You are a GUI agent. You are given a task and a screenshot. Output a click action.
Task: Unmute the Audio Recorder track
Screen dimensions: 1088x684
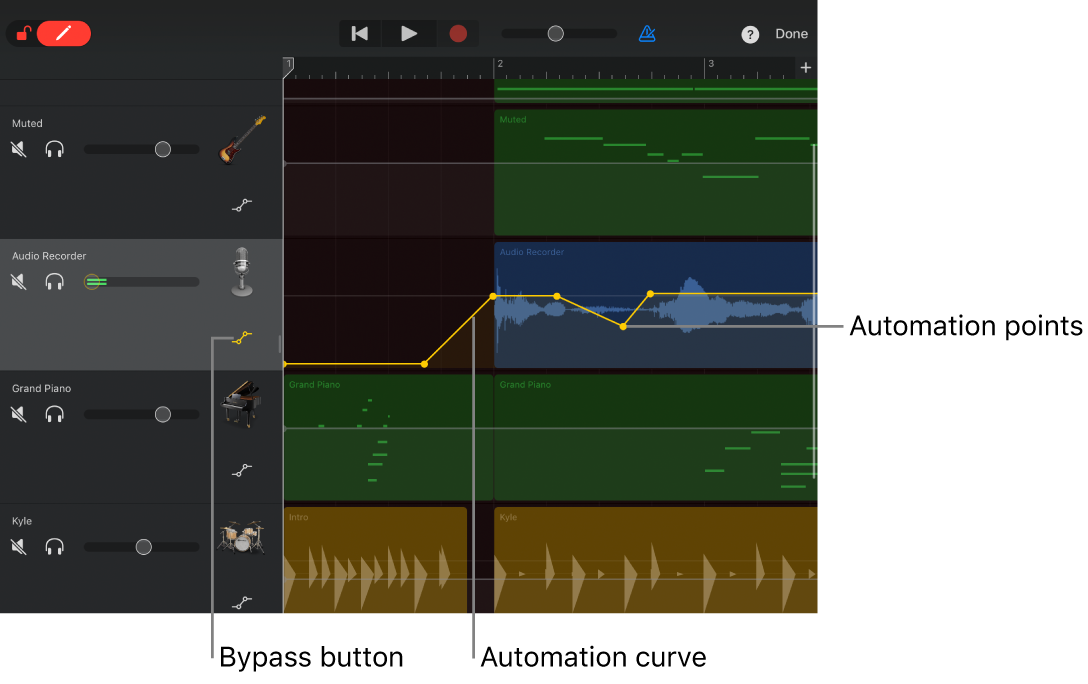(18, 281)
